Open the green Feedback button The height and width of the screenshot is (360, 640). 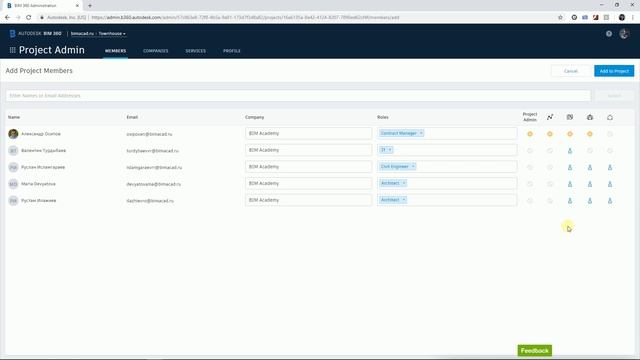(x=535, y=351)
